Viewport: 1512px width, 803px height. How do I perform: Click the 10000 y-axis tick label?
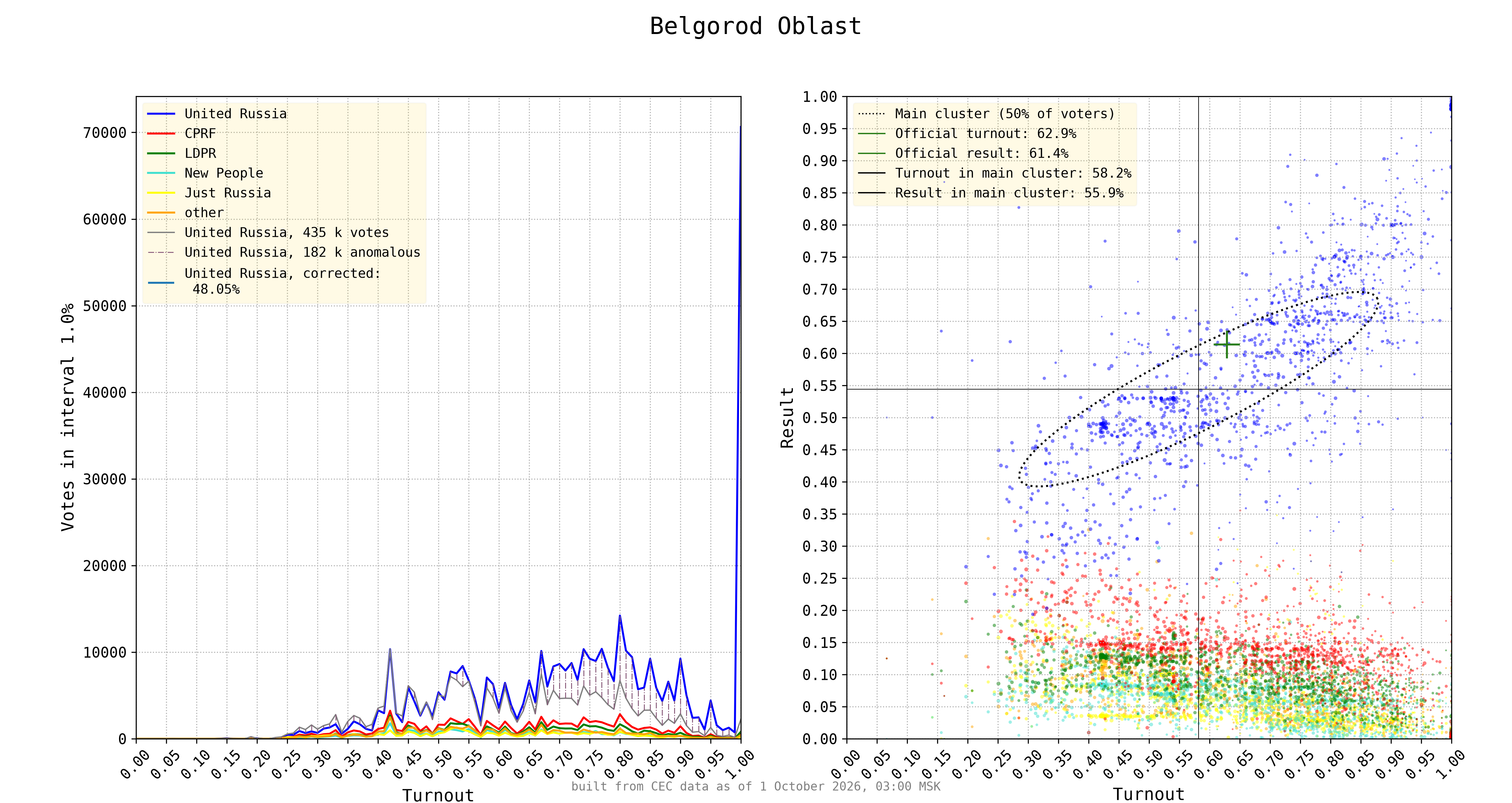tap(105, 653)
